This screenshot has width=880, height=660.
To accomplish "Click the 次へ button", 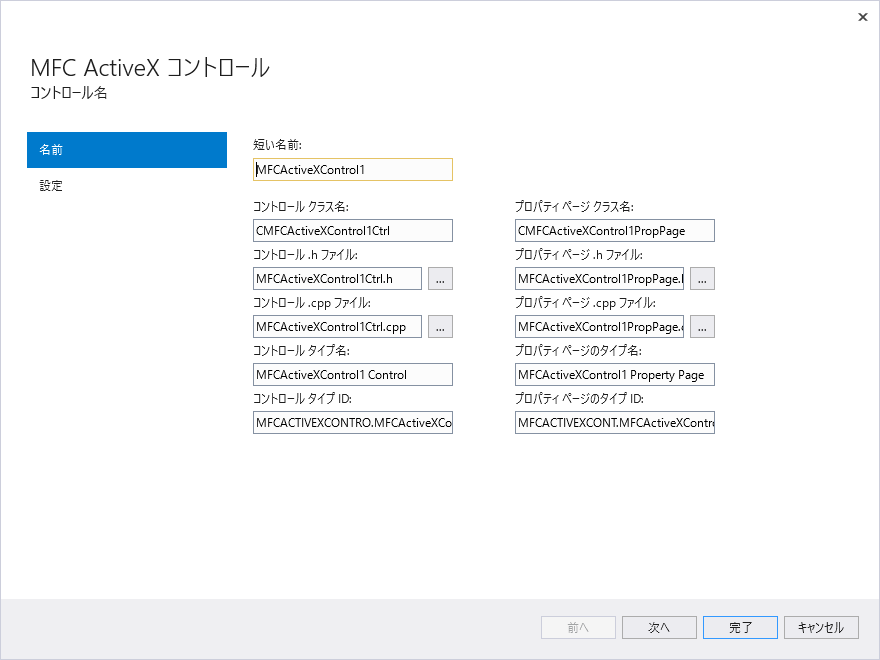I will 659,627.
